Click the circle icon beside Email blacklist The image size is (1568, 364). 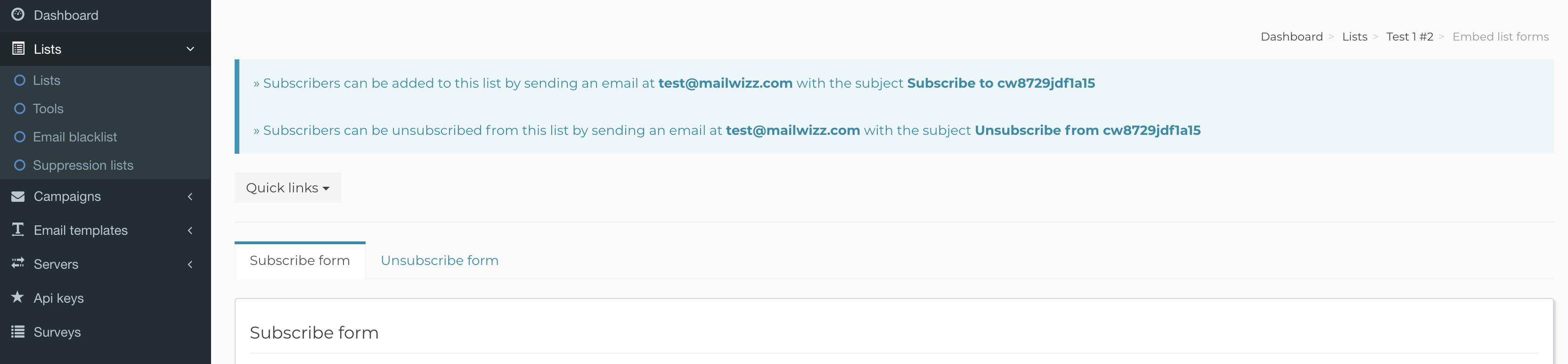[x=19, y=137]
